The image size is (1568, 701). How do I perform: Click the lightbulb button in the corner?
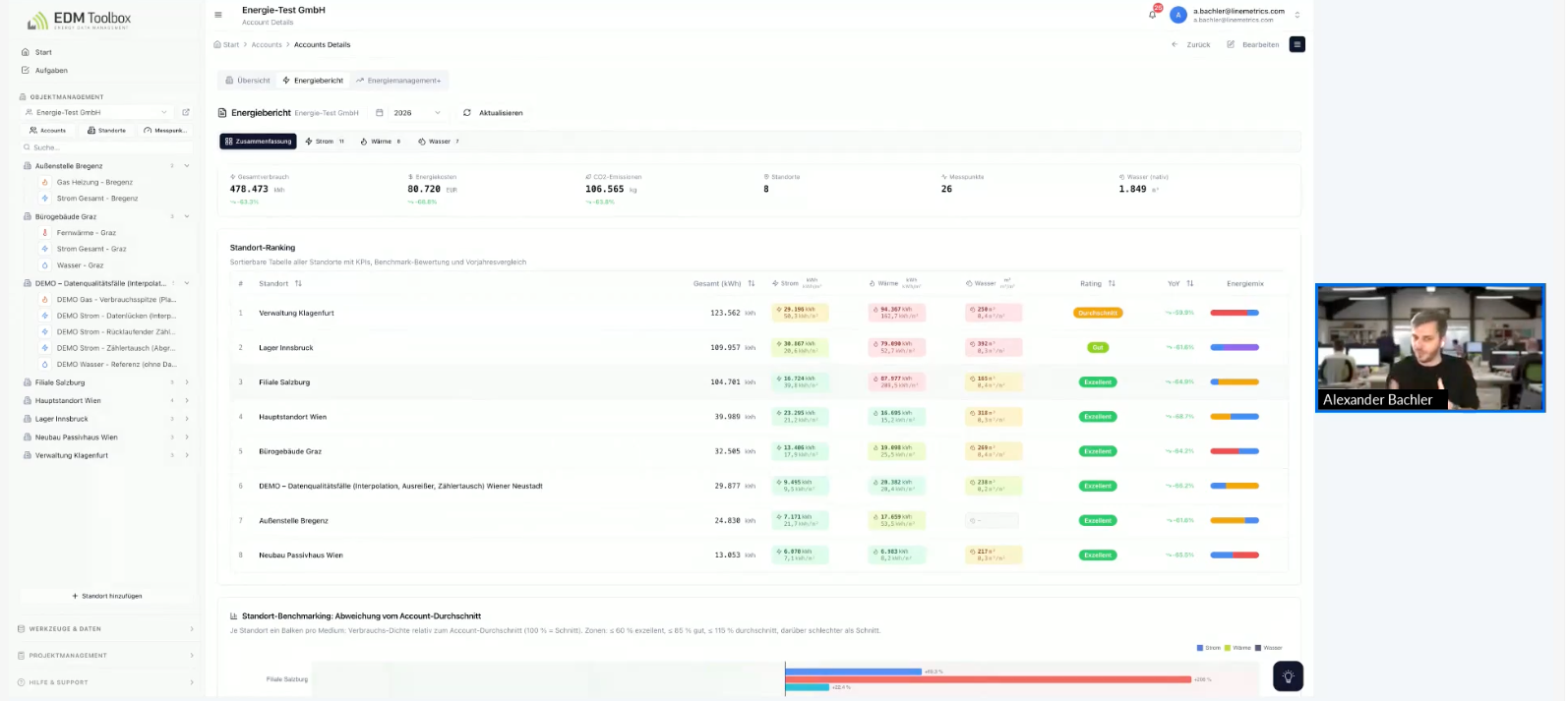click(x=1288, y=676)
